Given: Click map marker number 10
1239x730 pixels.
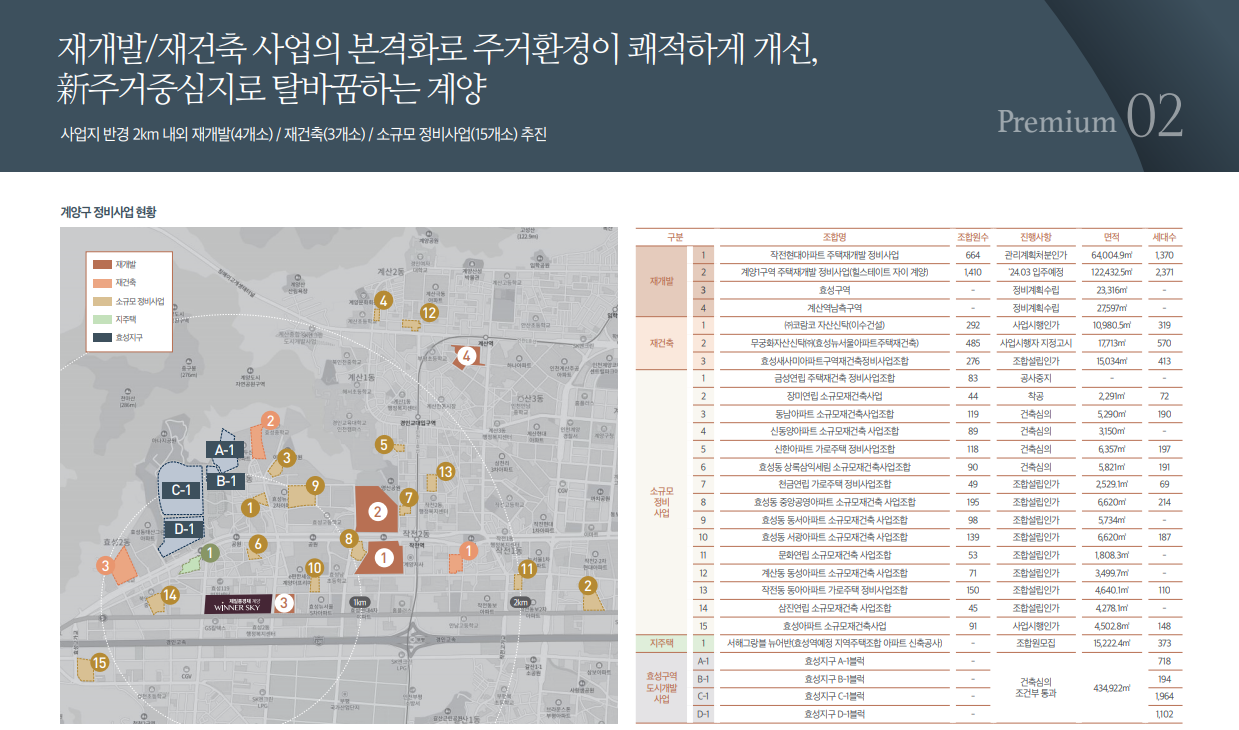Looking at the screenshot, I should click(x=314, y=568).
